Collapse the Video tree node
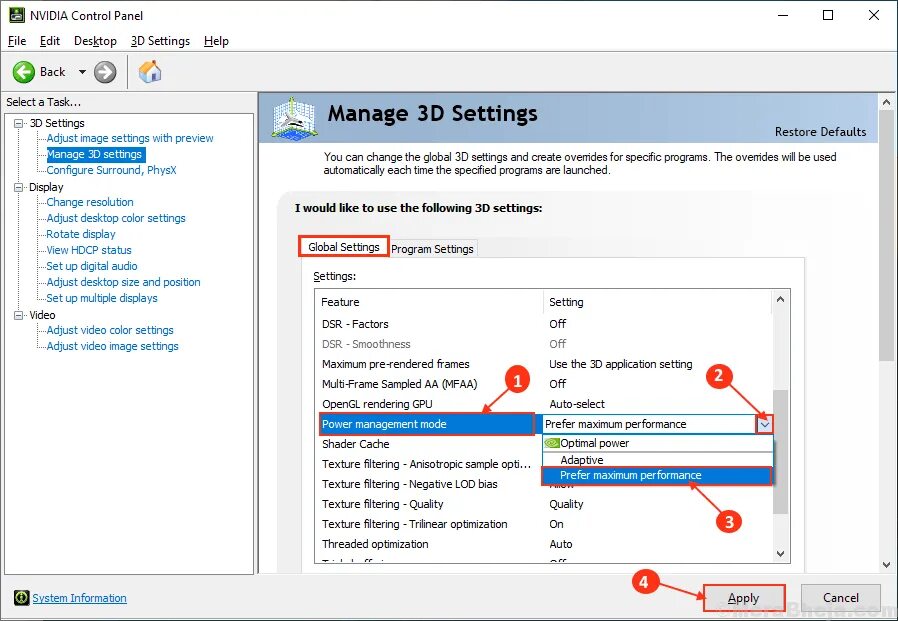Screen dimensions: 898x621 19,315
